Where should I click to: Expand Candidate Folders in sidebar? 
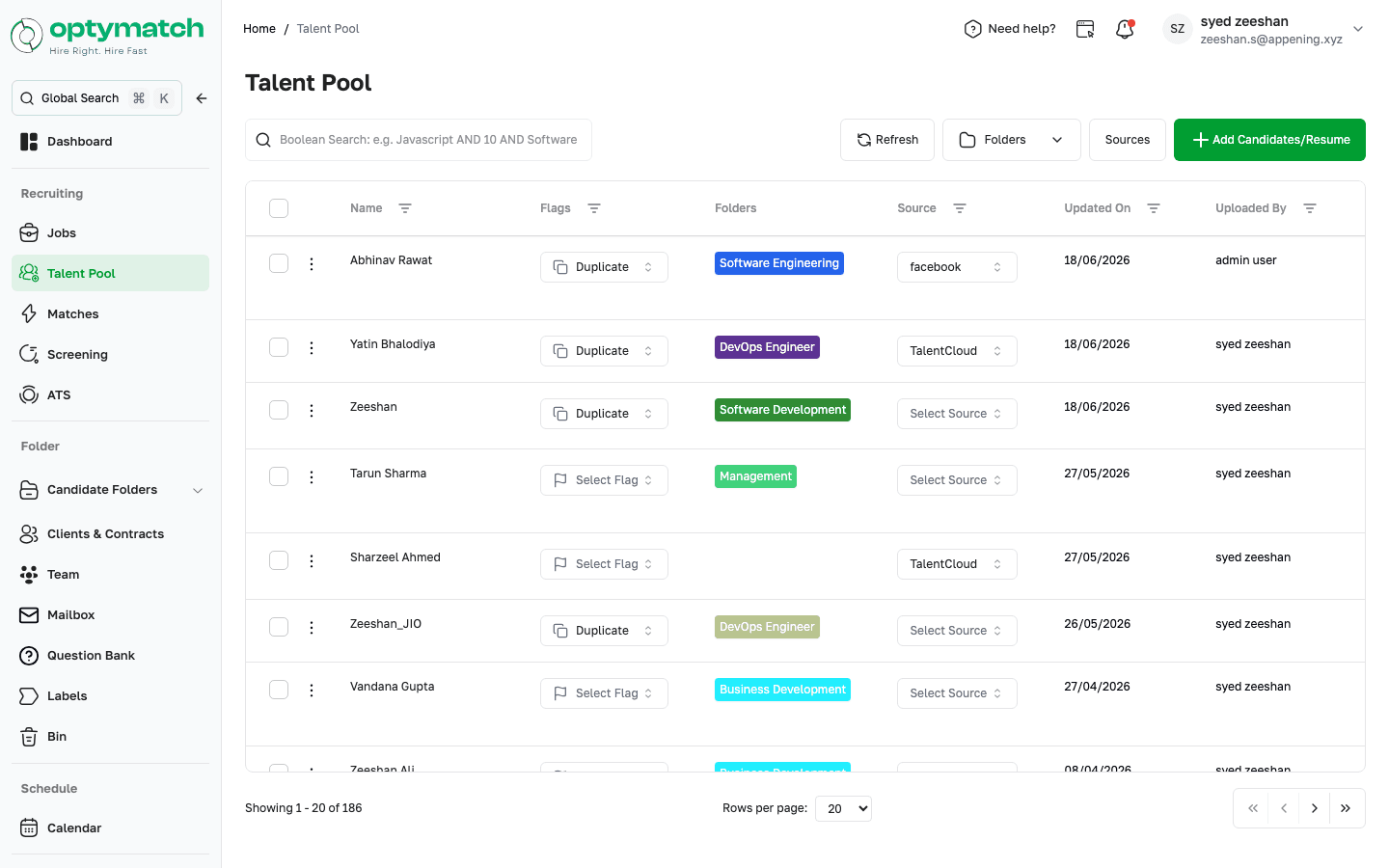(198, 490)
